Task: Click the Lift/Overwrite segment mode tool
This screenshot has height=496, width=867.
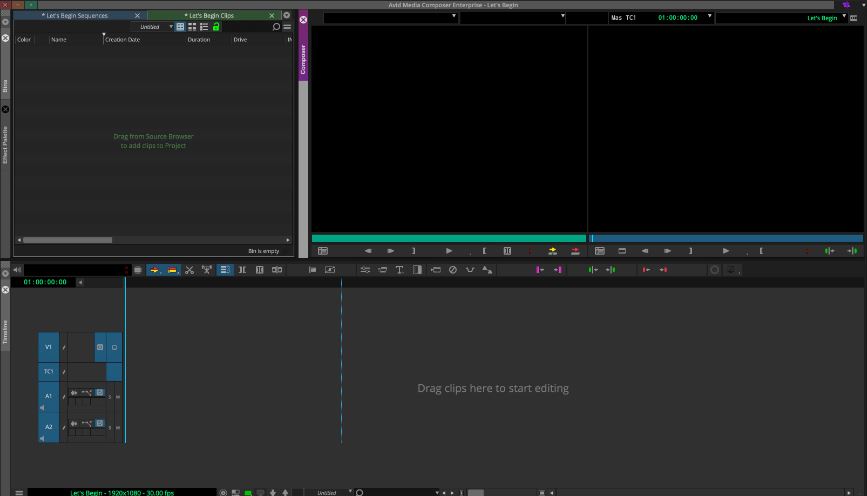Action: click(172, 270)
